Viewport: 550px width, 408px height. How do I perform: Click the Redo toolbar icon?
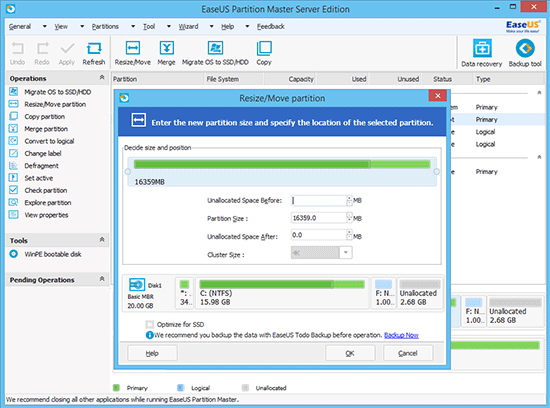[x=42, y=53]
